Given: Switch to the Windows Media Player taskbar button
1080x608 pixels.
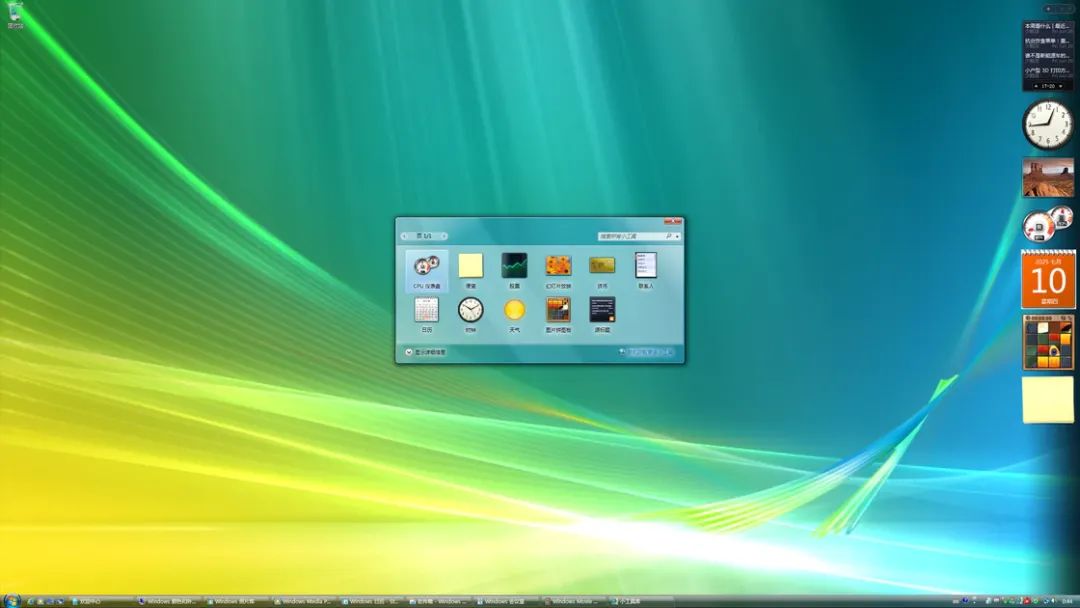Looking at the screenshot, I should [304, 601].
